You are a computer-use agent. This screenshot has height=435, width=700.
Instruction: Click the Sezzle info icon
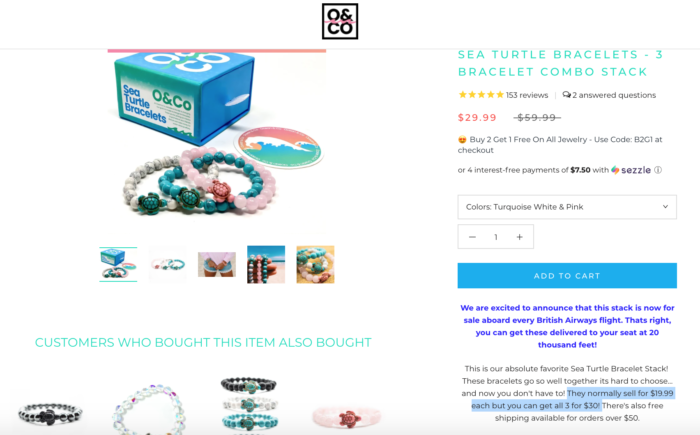658,170
